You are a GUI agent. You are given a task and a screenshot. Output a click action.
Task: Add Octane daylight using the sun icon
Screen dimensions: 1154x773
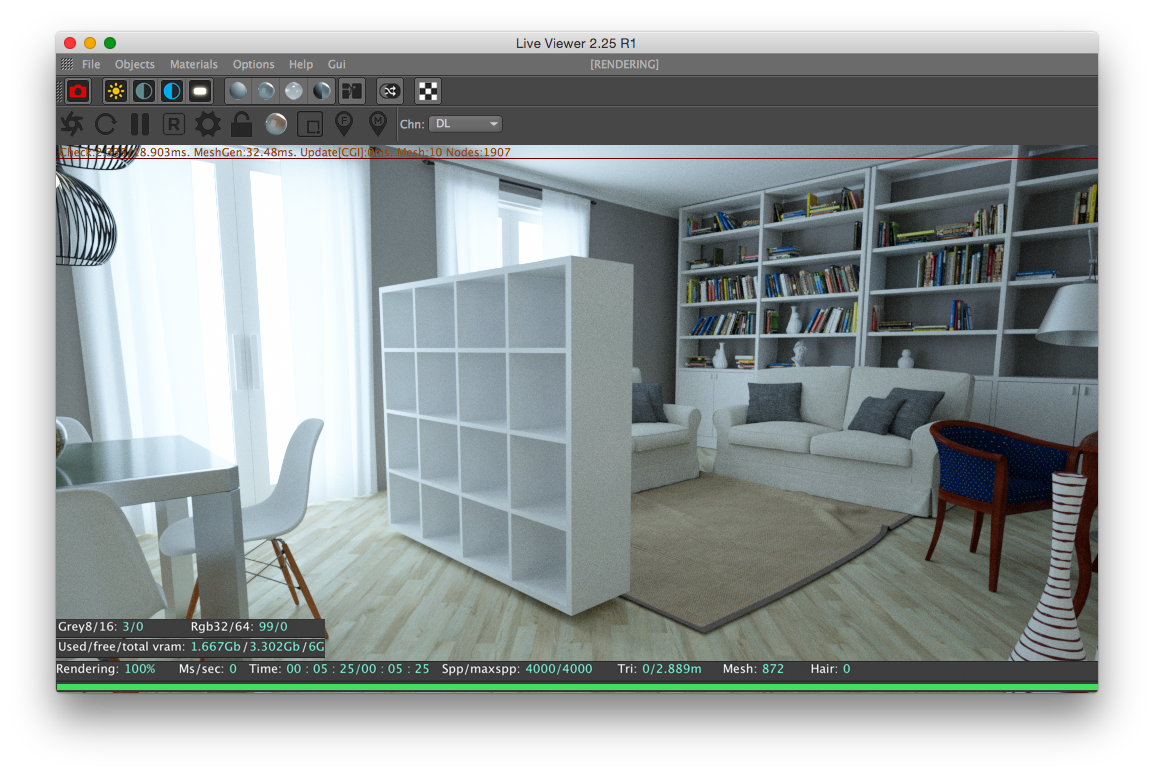(x=116, y=91)
